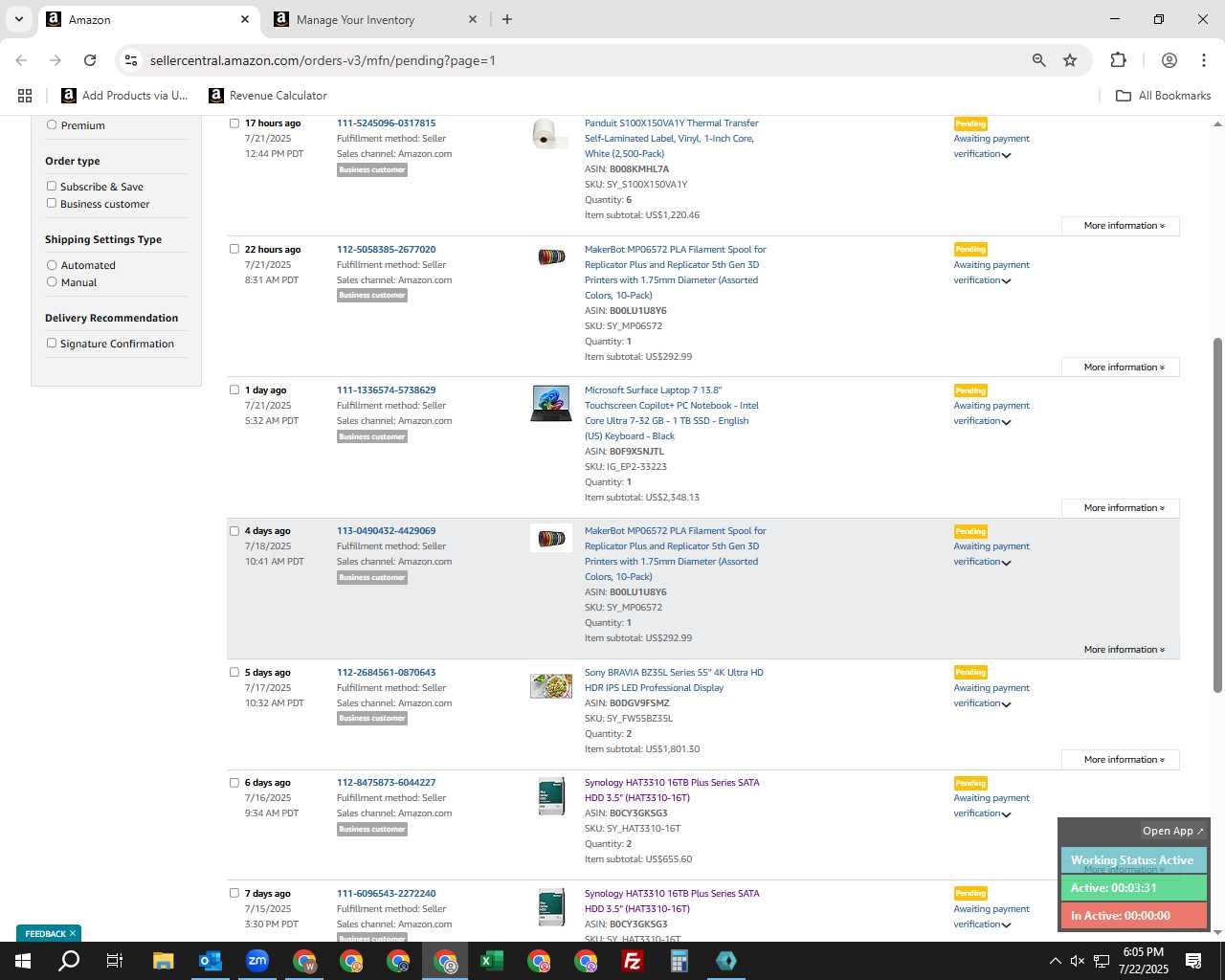1225x980 pixels.
Task: Open the Extensions puzzle icon
Action: click(1118, 60)
